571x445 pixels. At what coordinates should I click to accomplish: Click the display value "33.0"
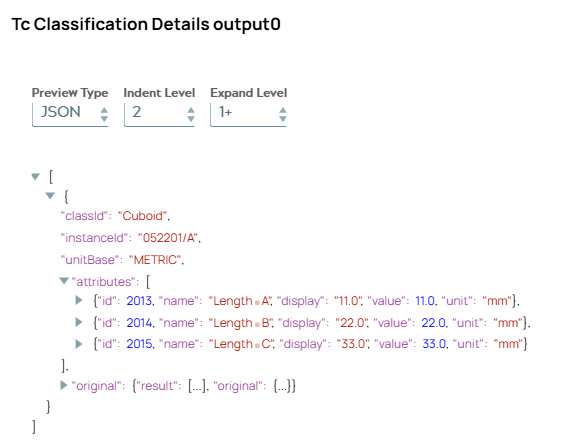(x=352, y=344)
